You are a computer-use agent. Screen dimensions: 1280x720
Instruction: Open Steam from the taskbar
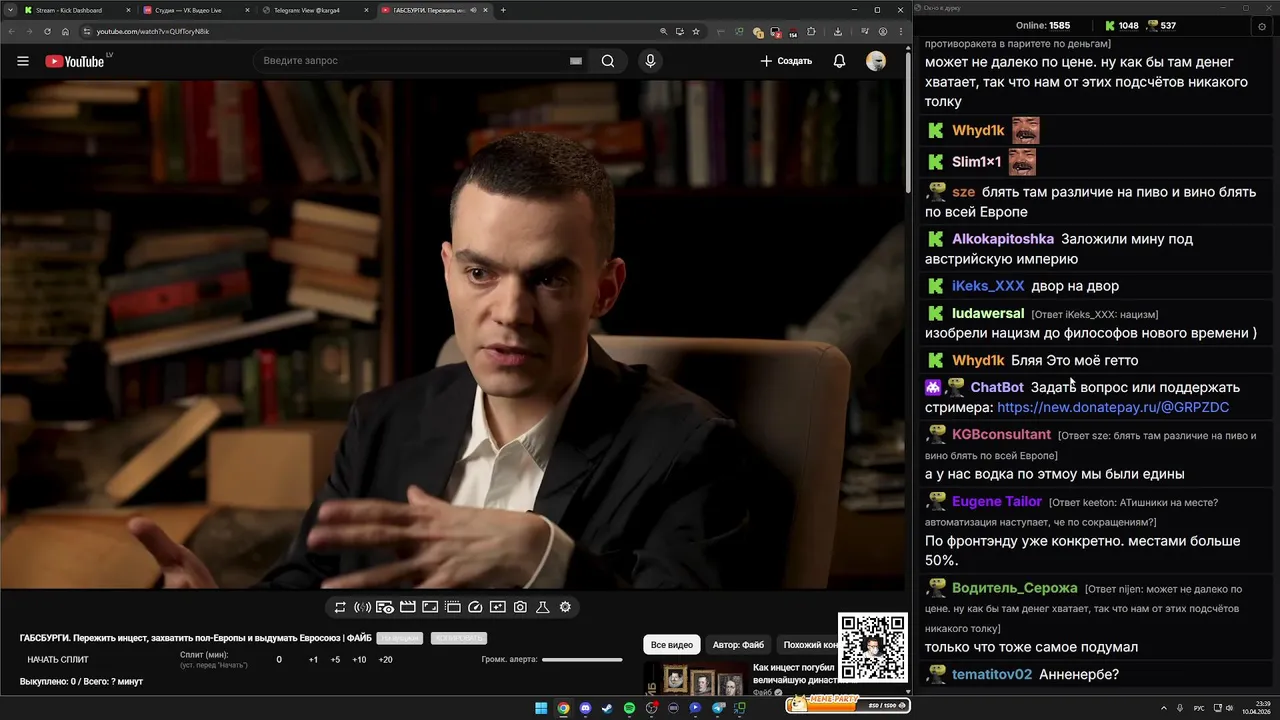pyautogui.click(x=607, y=708)
